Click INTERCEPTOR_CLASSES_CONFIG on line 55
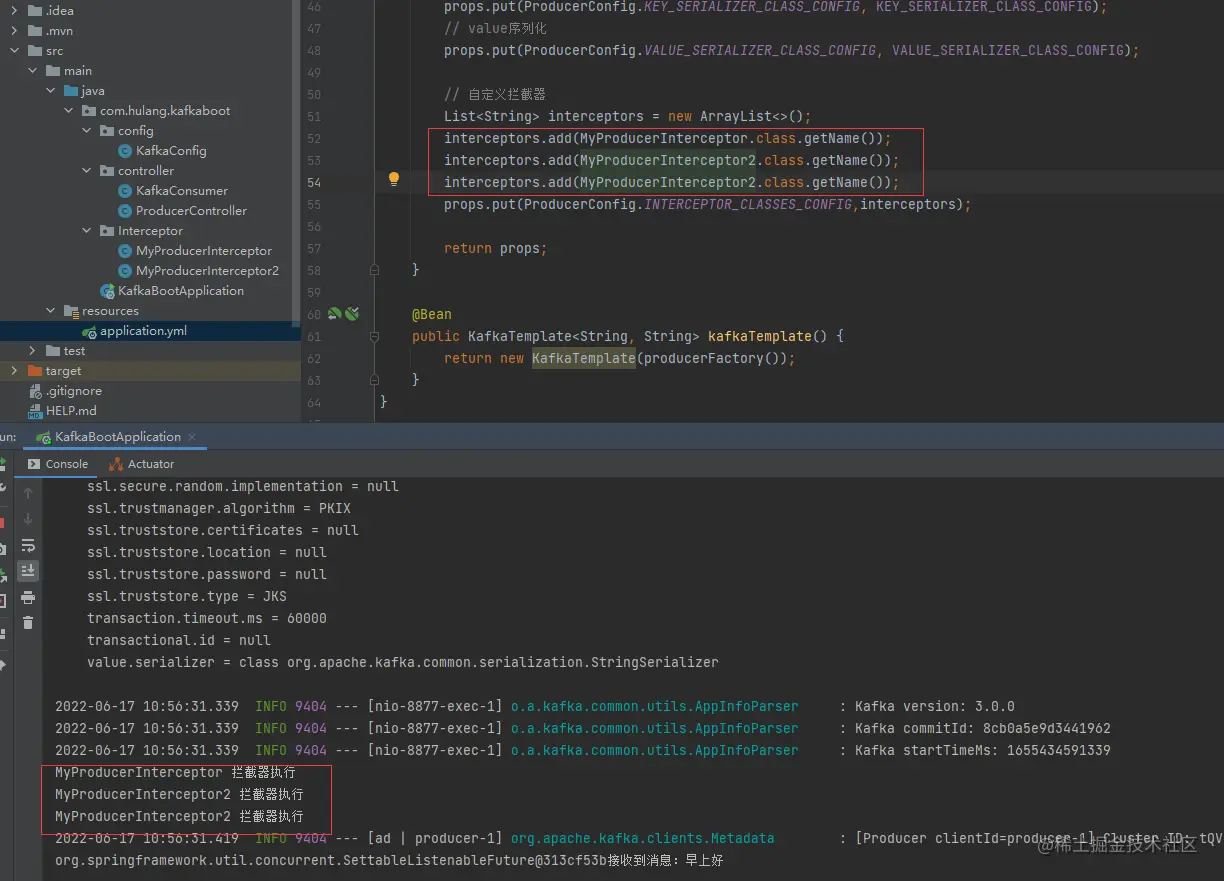The width and height of the screenshot is (1224, 881). [748, 204]
